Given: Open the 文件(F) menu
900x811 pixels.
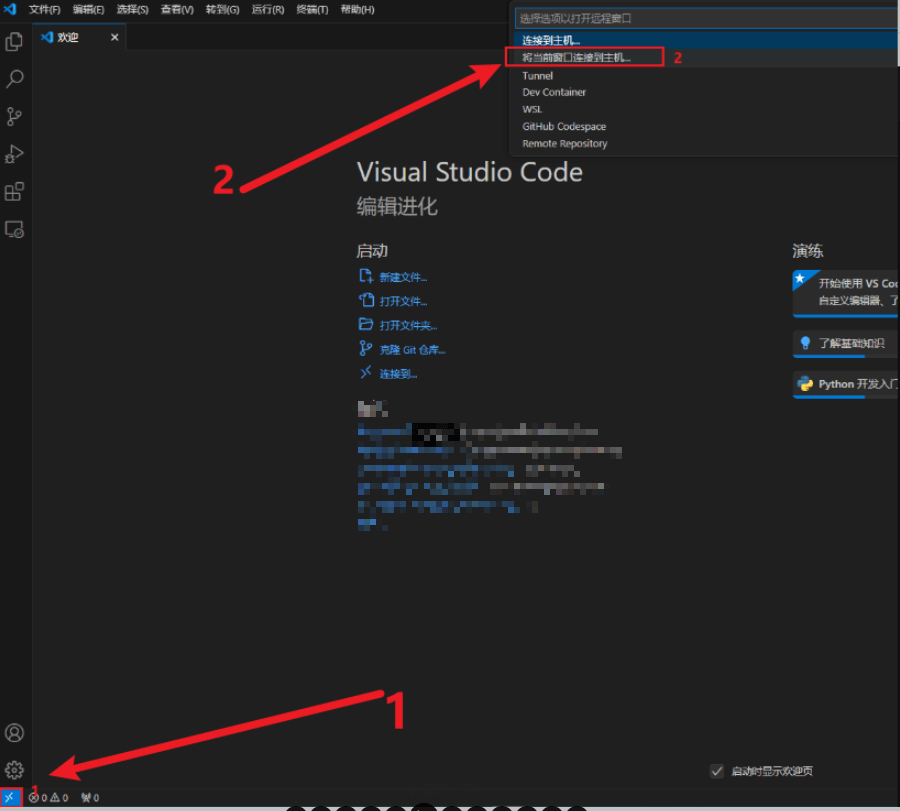Looking at the screenshot, I should [45, 9].
